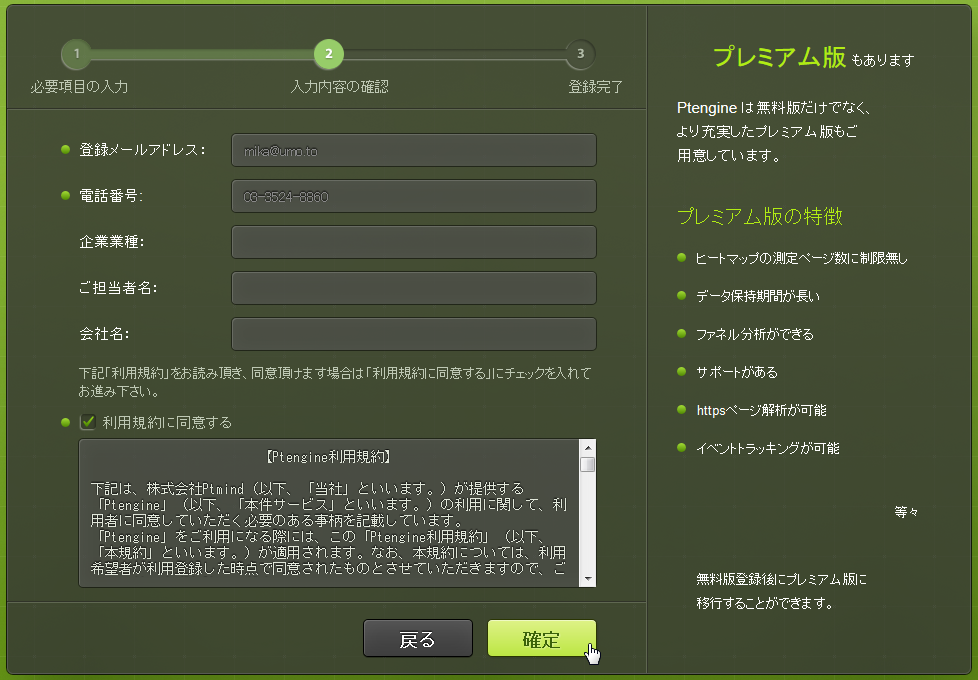Click the terms box scroll-up arrow
This screenshot has height=680, width=978.
coord(588,447)
